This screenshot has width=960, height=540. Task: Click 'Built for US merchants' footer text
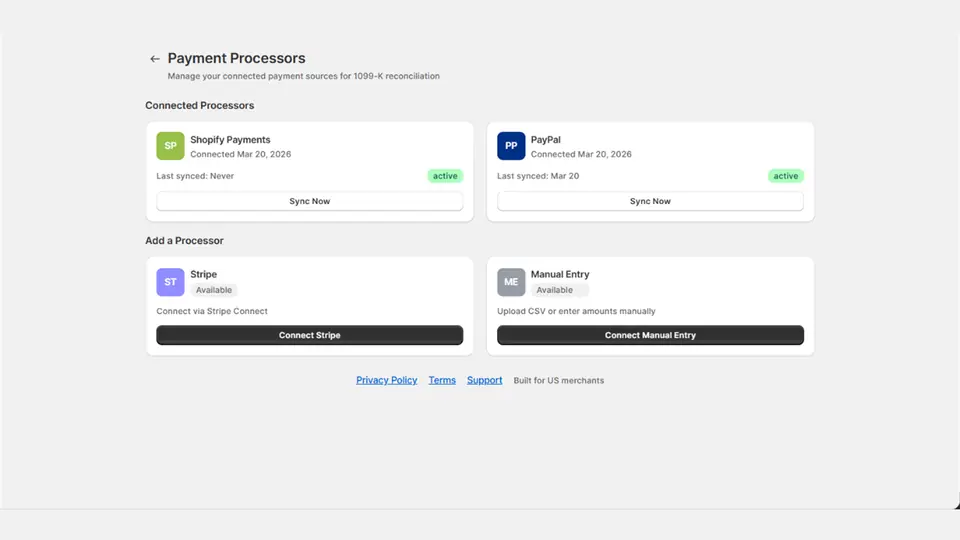558,380
